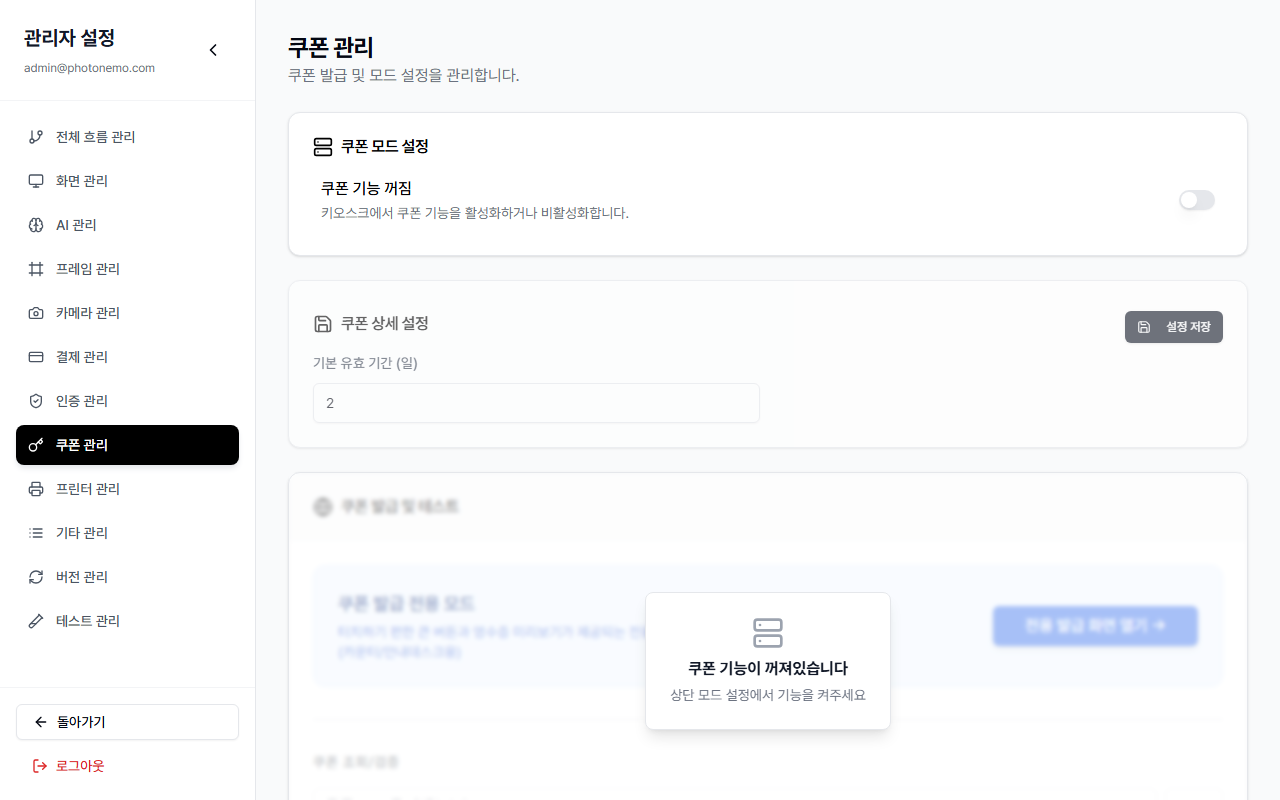Click the server icon next to 쿠폰 모드 설정
Image resolution: width=1280 pixels, height=800 pixels.
point(323,147)
